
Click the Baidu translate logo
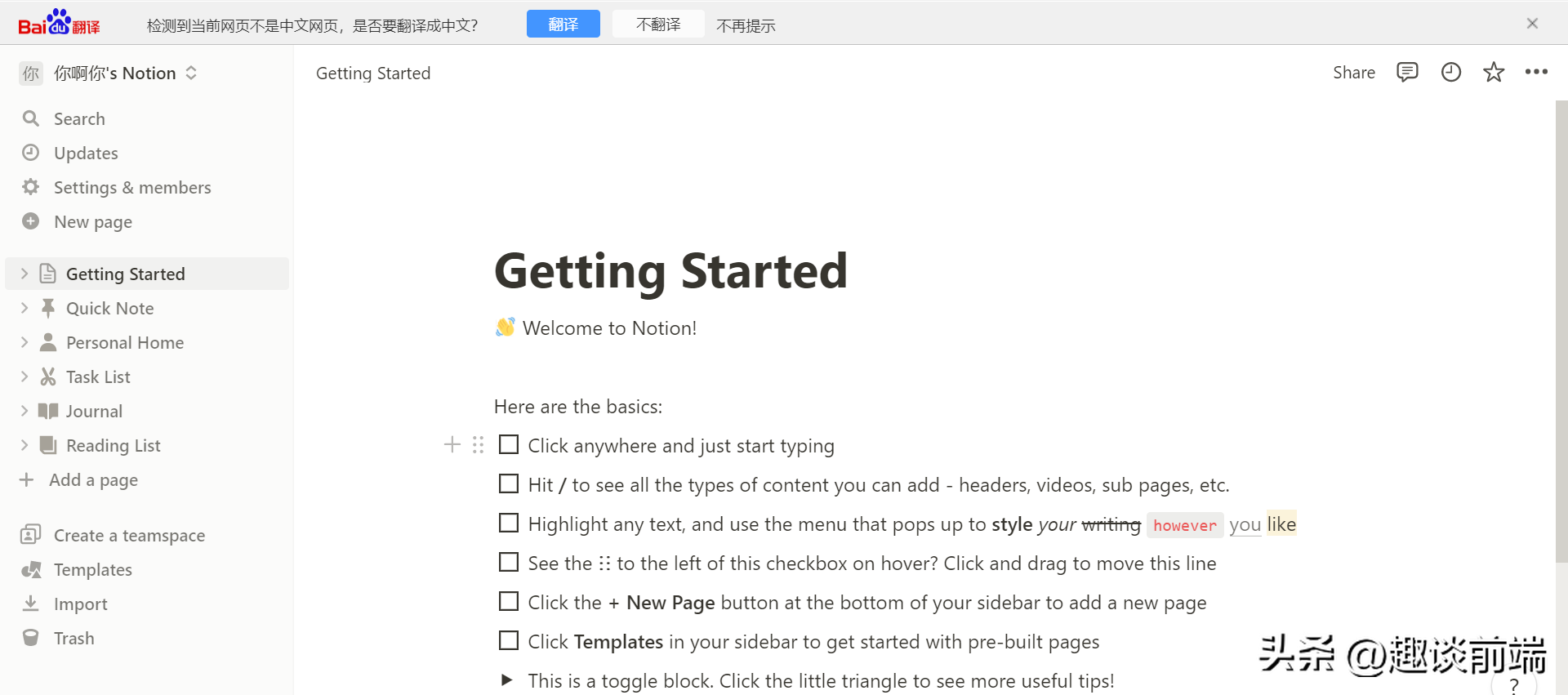(x=59, y=23)
